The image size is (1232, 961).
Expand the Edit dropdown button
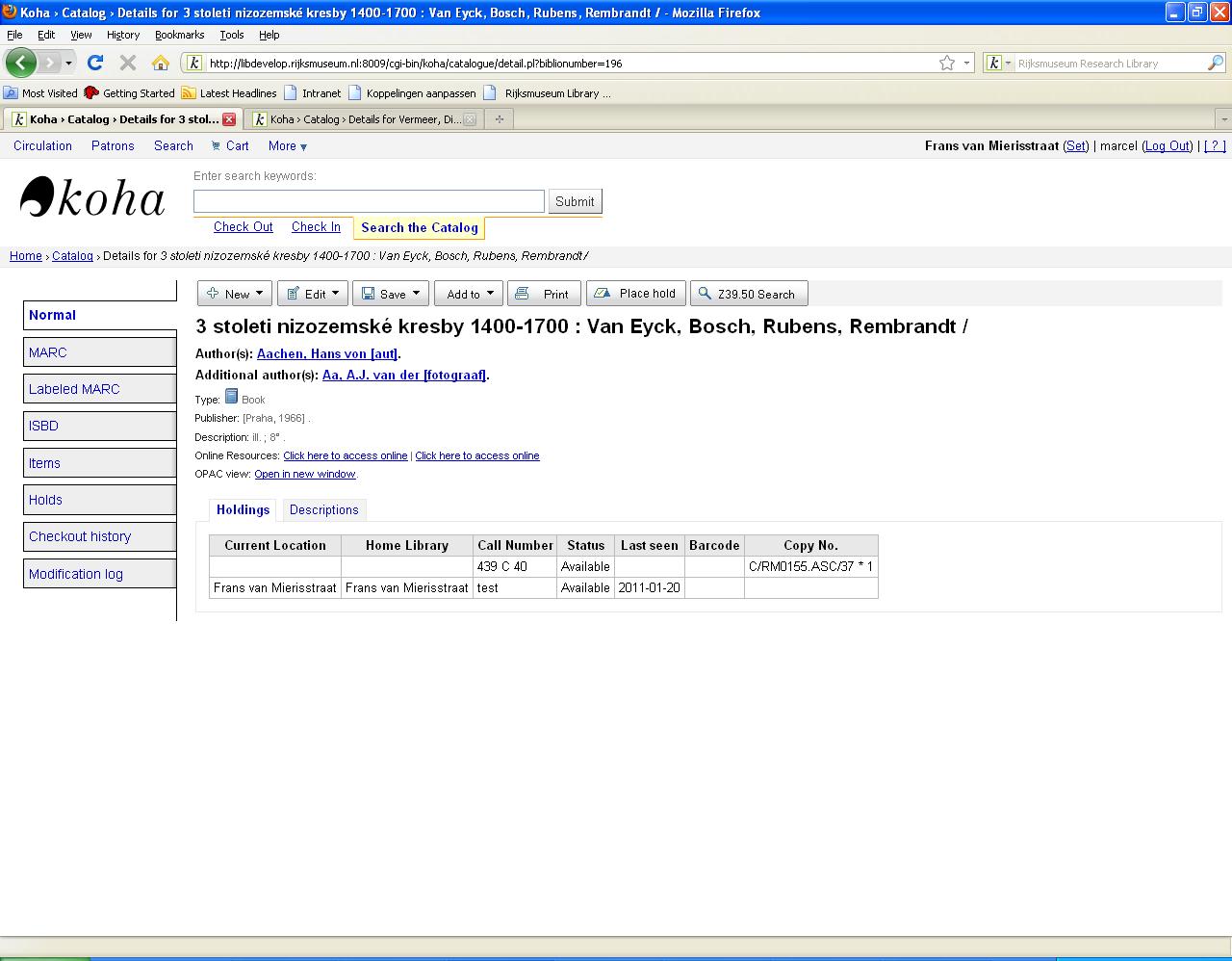tap(313, 294)
